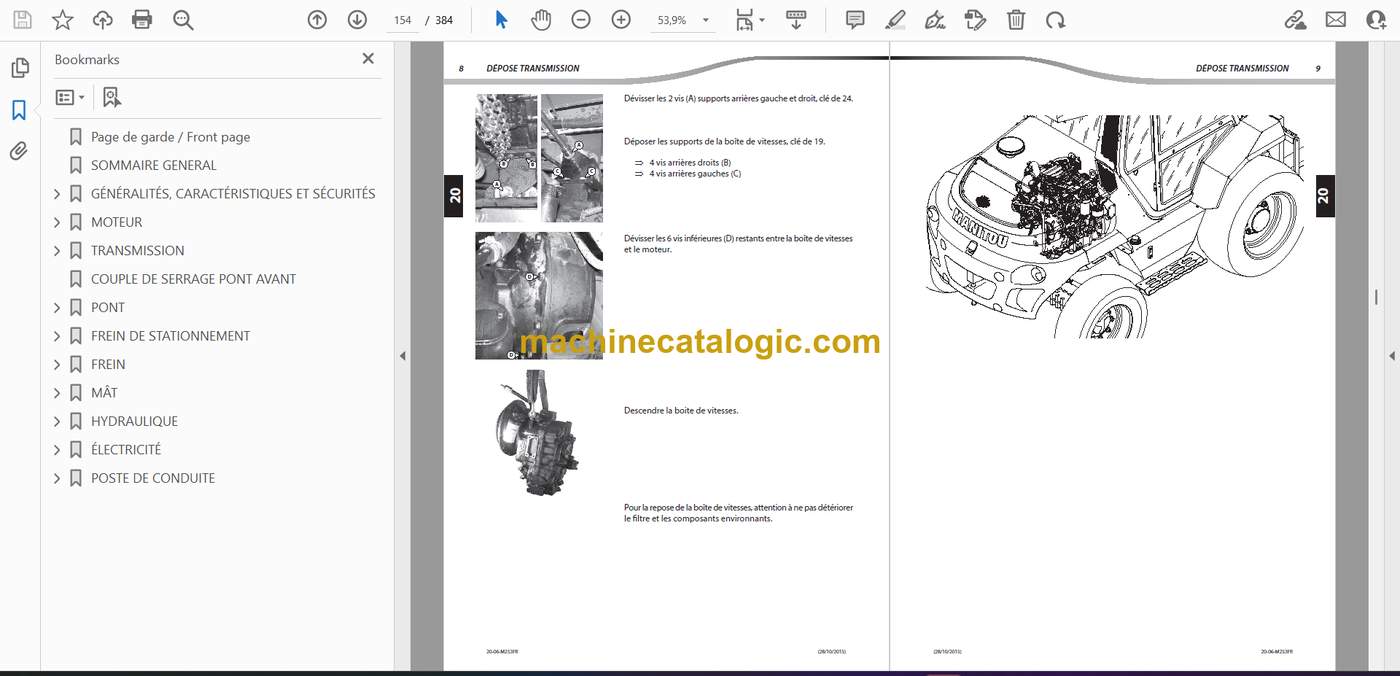Open COUPLE DE SERRAGE PONT AVANT bookmark

pyautogui.click(x=193, y=279)
